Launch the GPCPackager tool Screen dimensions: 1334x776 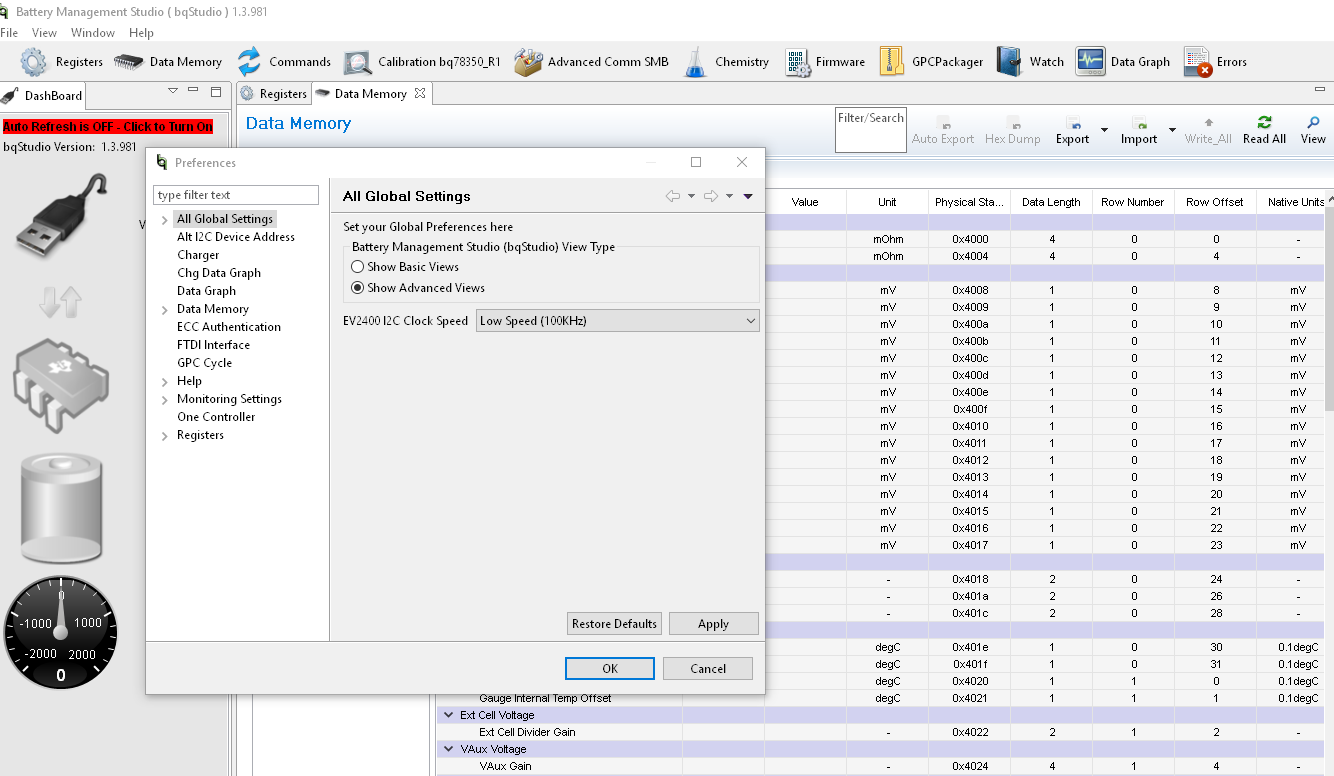[x=931, y=62]
